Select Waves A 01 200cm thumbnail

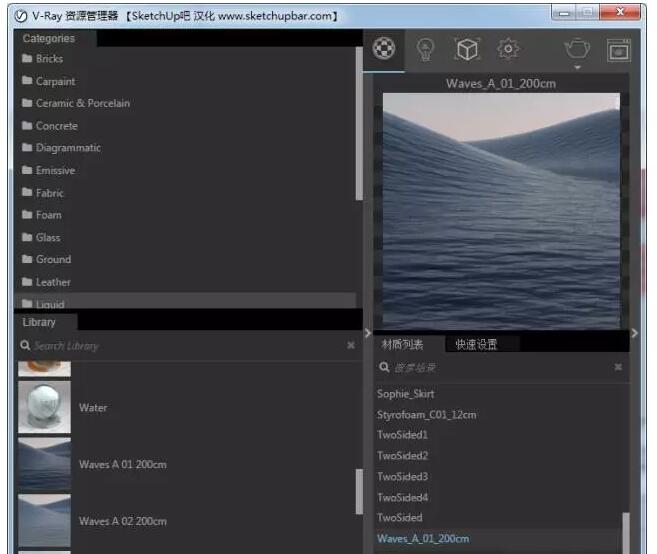click(x=44, y=464)
